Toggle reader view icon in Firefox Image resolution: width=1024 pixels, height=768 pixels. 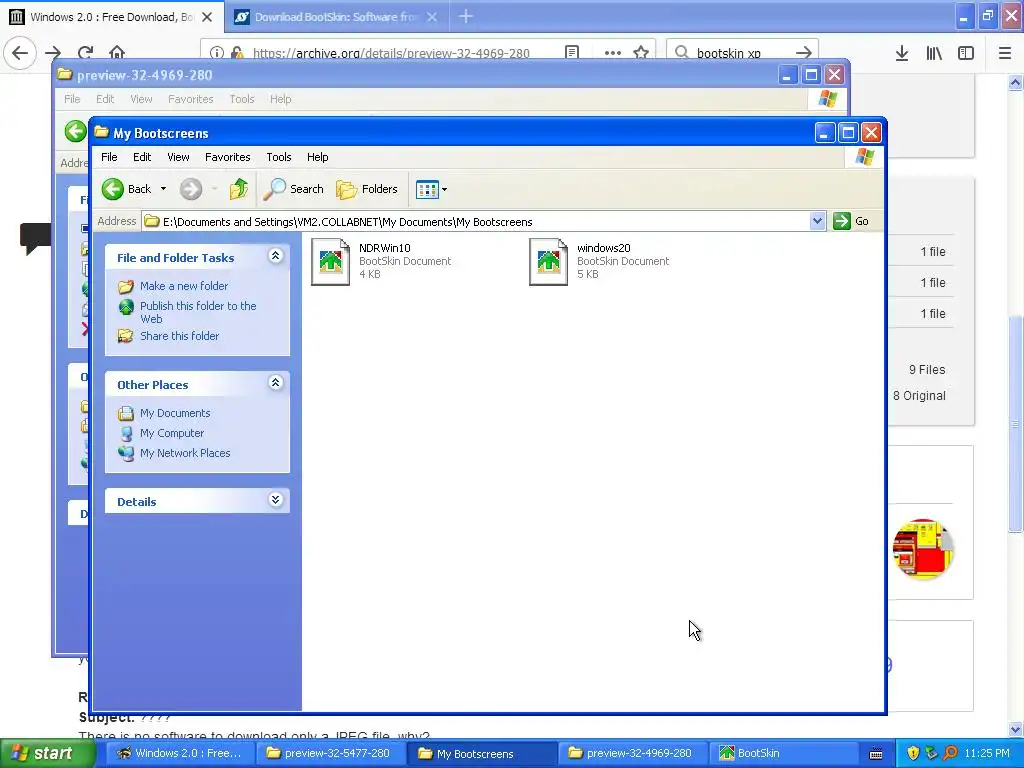(x=572, y=52)
